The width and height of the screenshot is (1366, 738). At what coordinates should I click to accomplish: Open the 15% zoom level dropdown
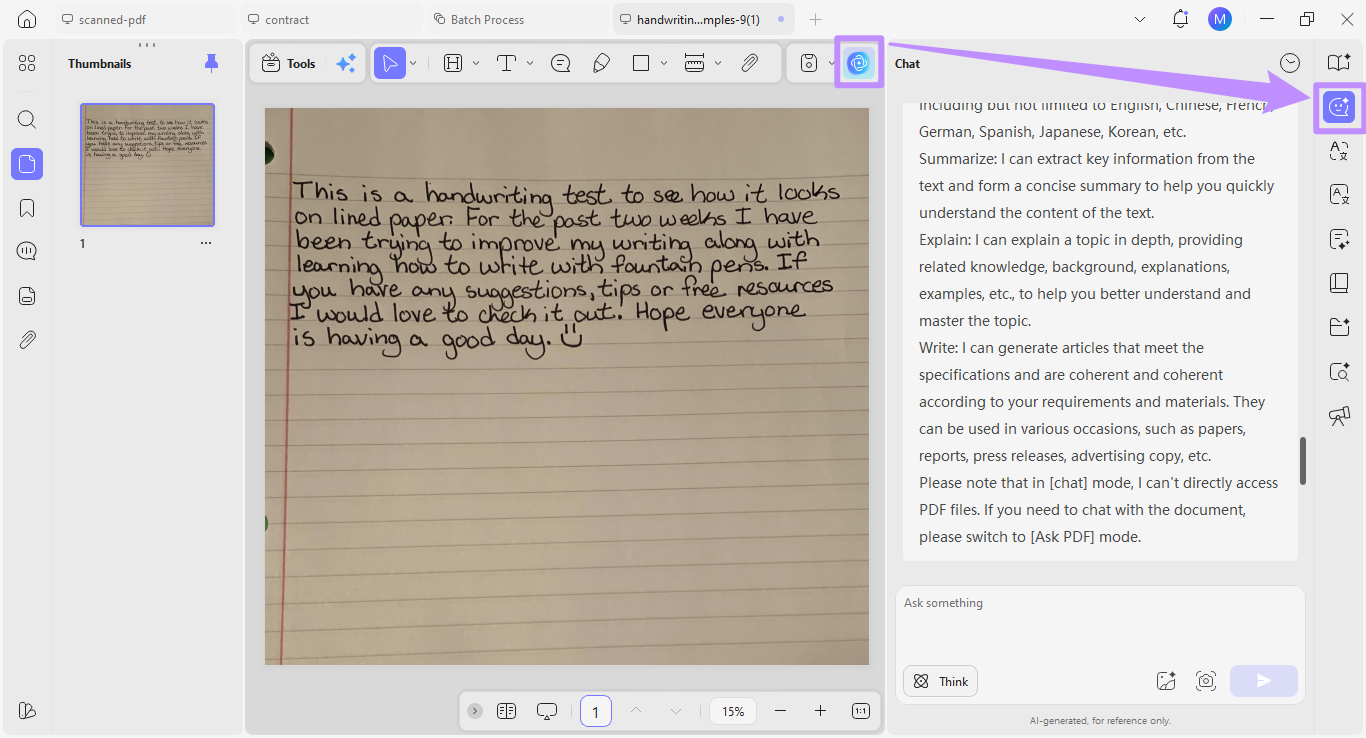(734, 711)
